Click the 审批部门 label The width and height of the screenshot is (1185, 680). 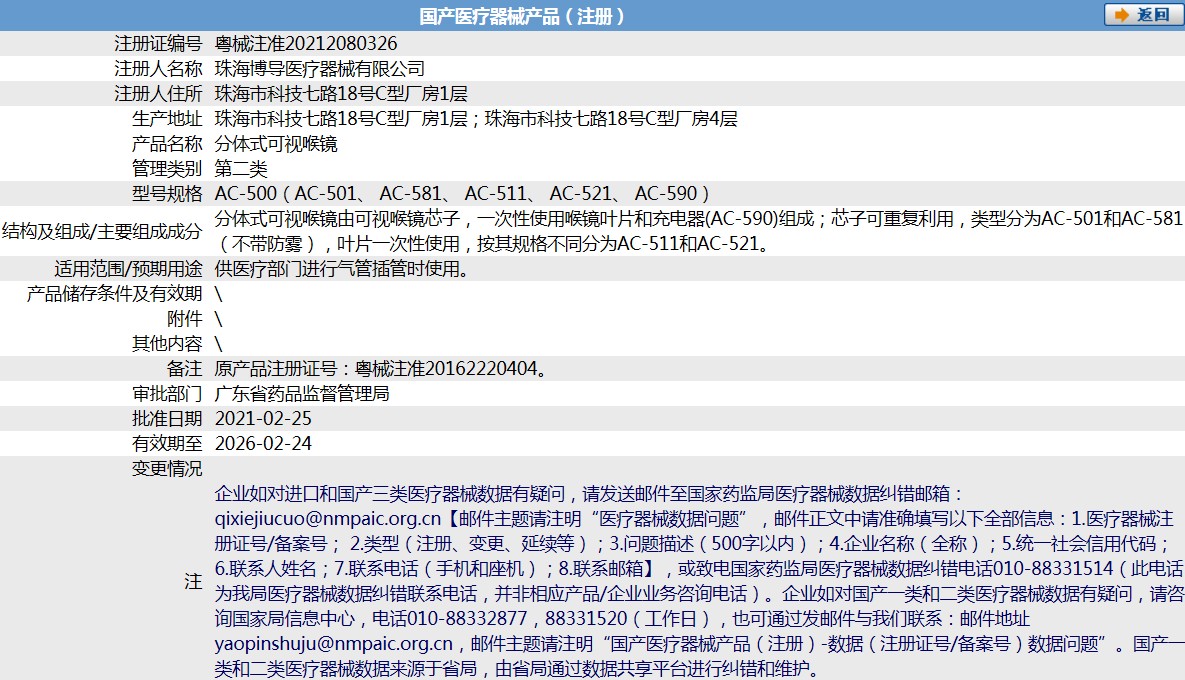(167, 394)
